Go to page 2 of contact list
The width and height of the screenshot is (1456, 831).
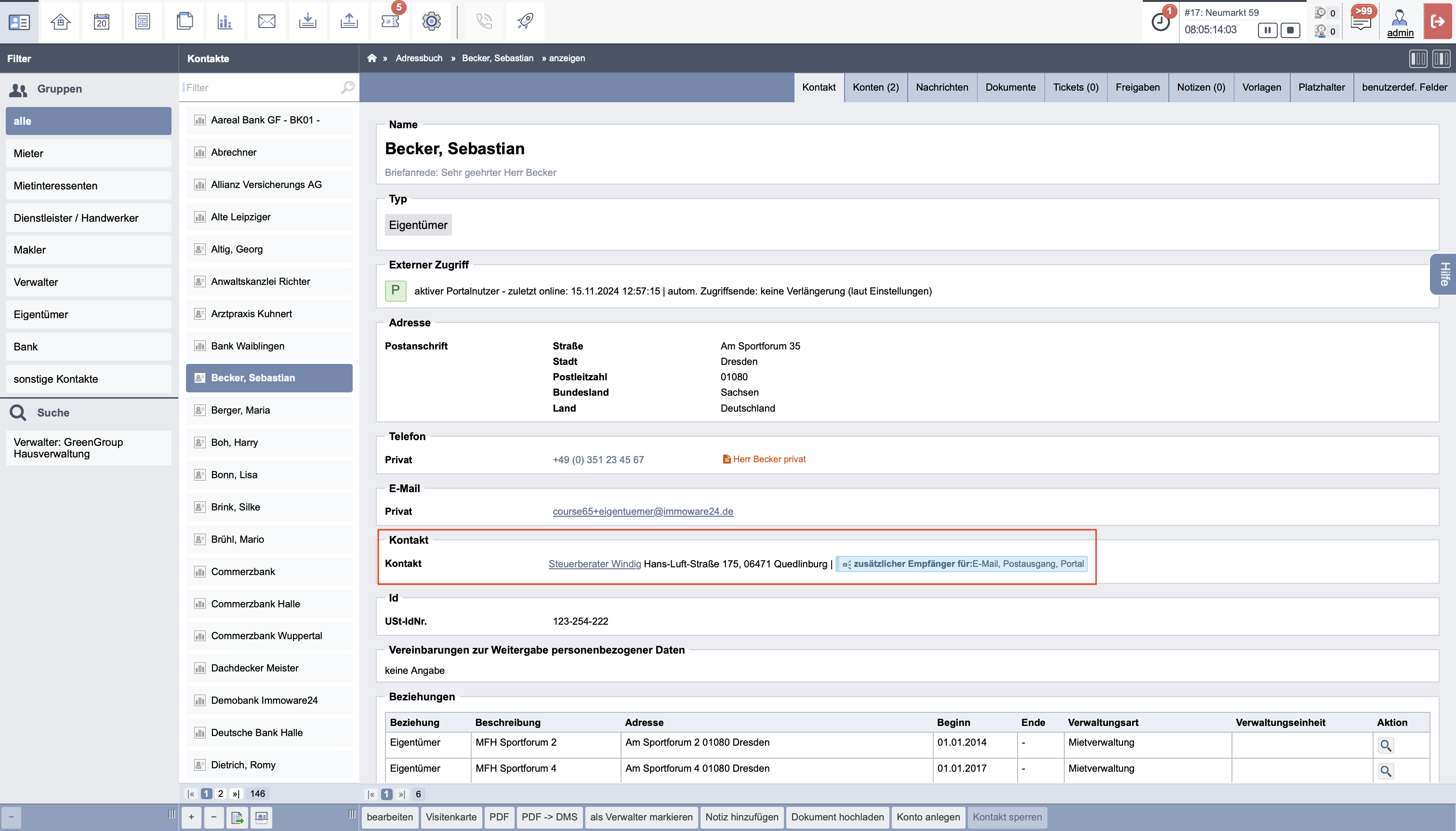[x=221, y=793]
